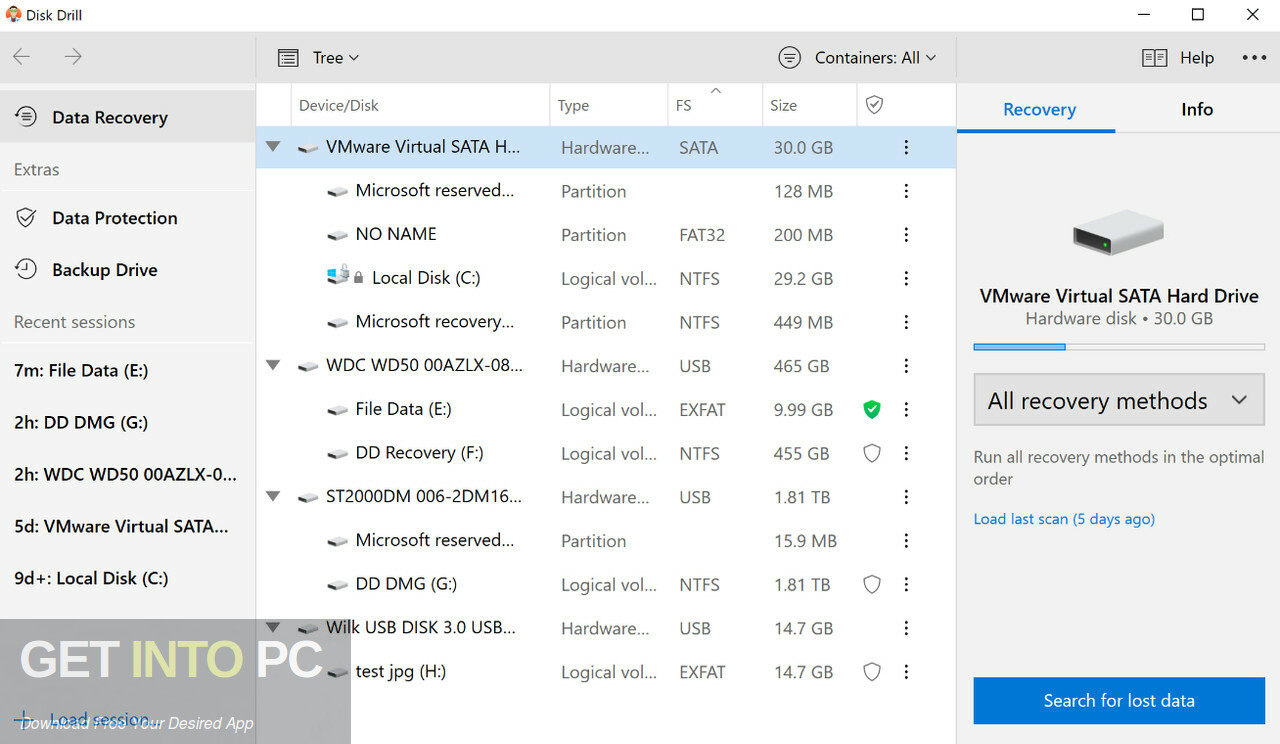1280x744 pixels.
Task: Click the Help button
Action: (x=1178, y=58)
